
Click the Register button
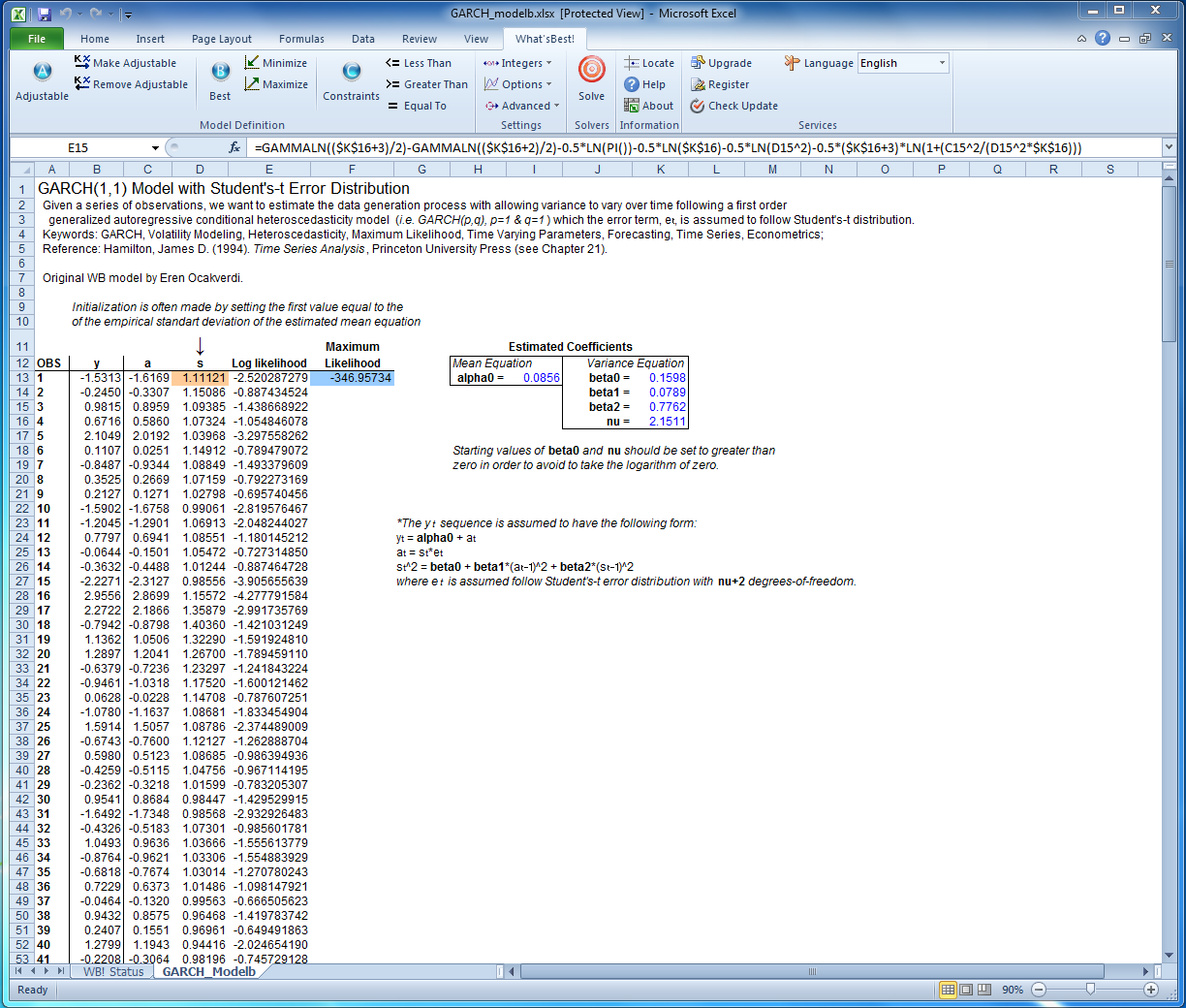(x=720, y=84)
